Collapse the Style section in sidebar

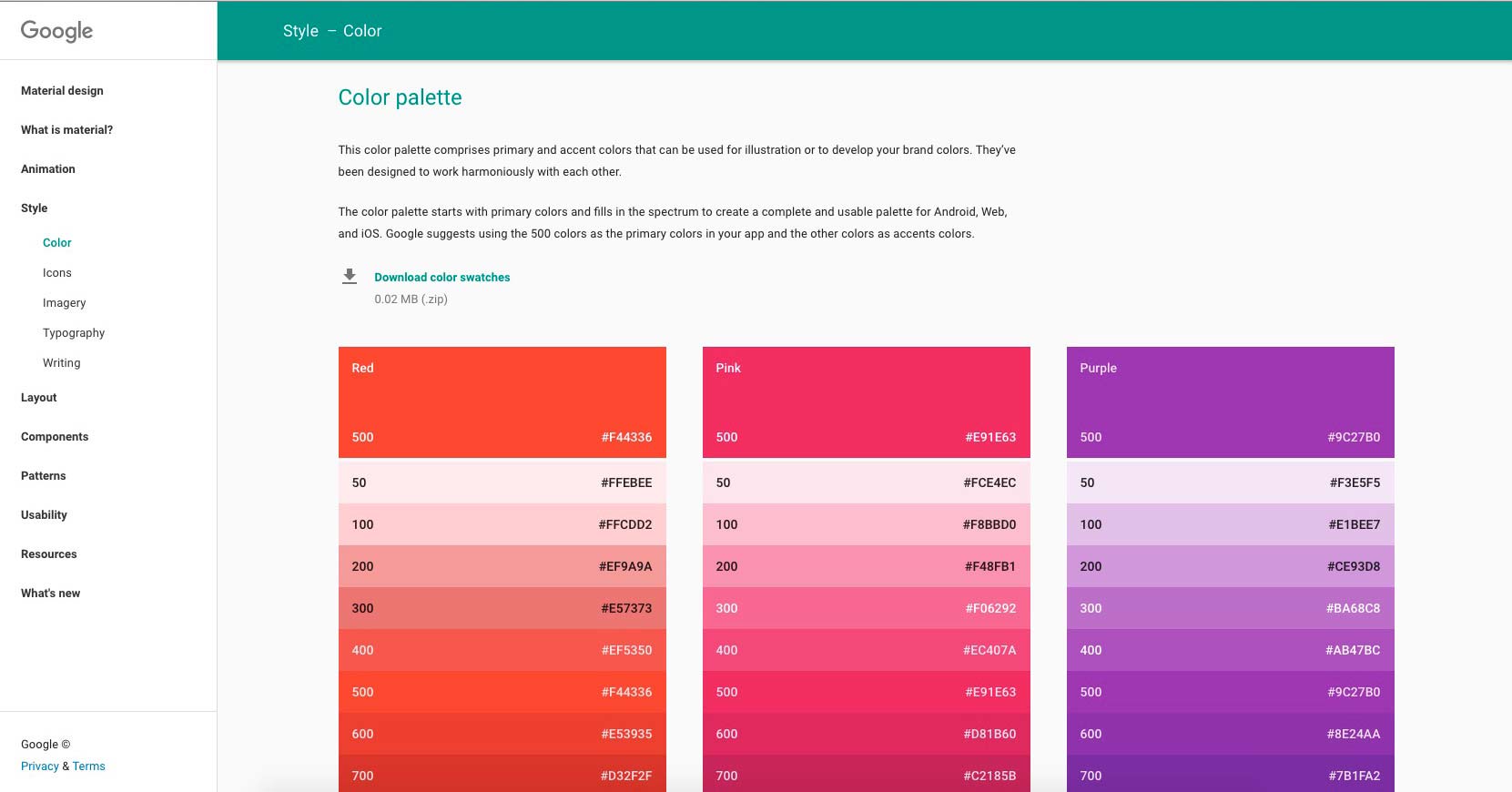(x=35, y=208)
